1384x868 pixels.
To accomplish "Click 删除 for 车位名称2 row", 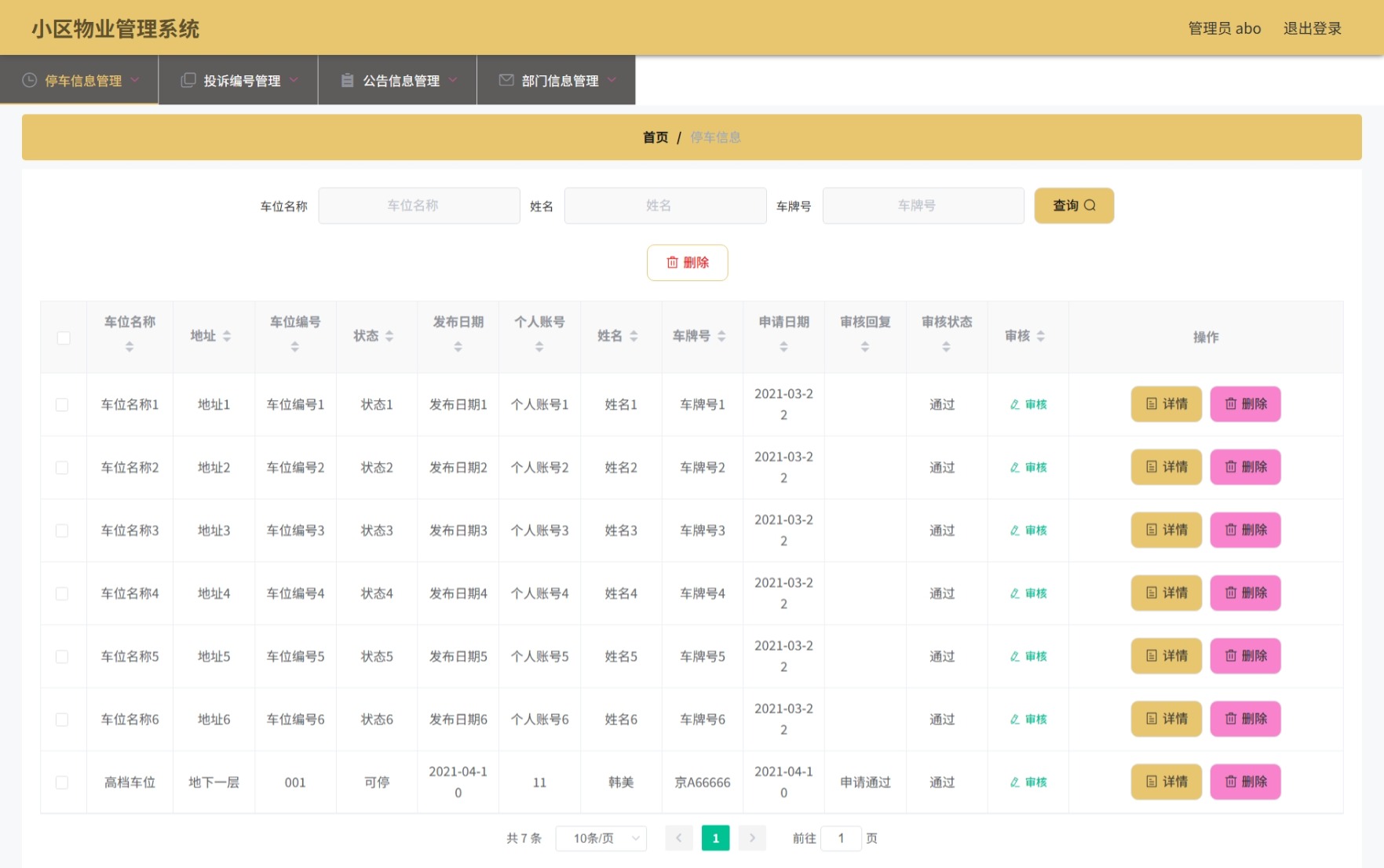I will [x=1246, y=467].
